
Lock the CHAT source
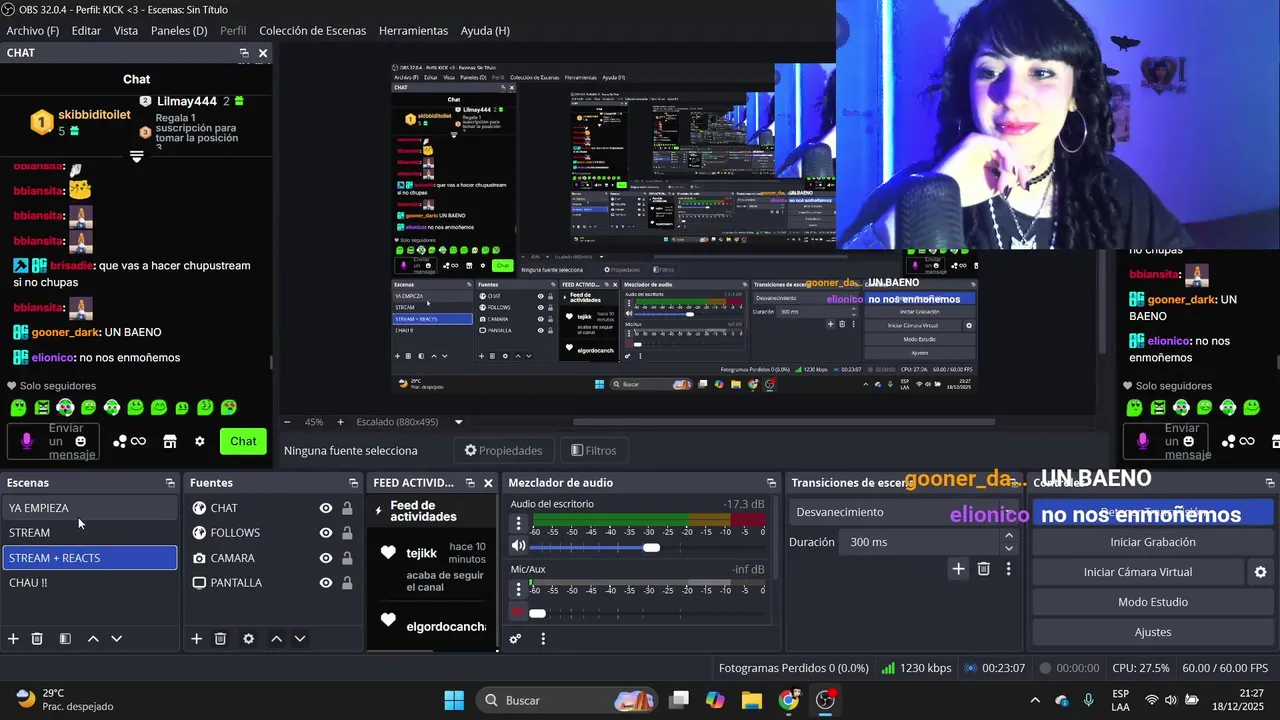[347, 508]
